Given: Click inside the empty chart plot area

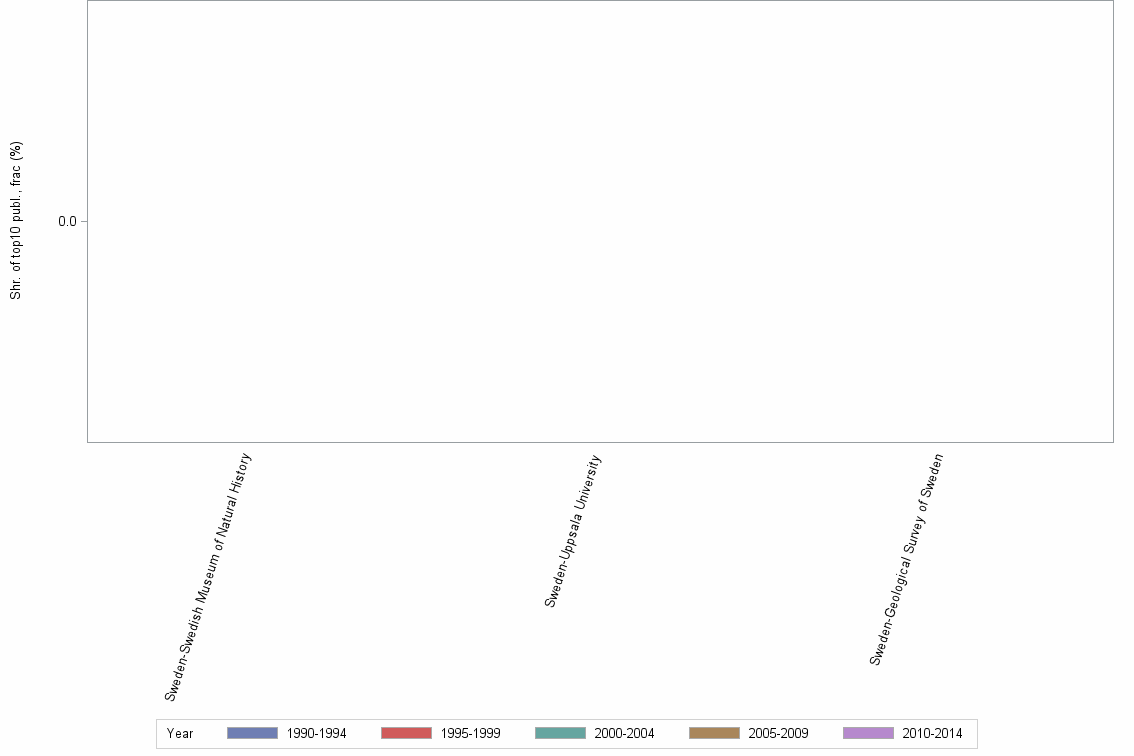Looking at the screenshot, I should click(x=600, y=220).
